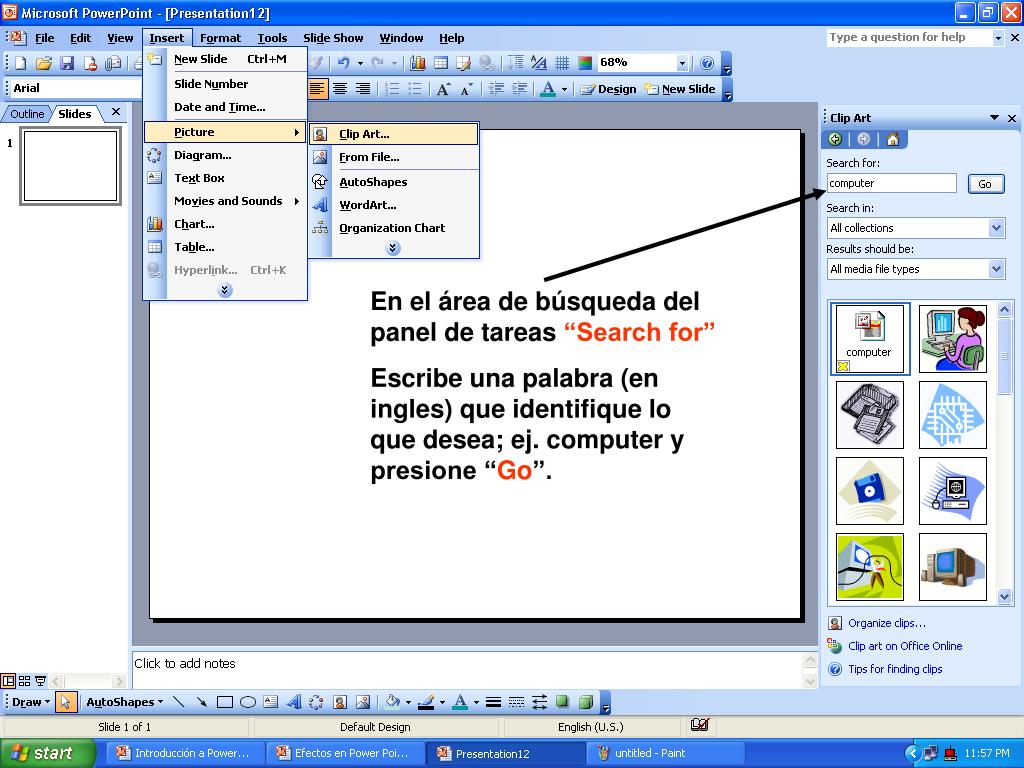Click the Fill Color bucket swatch
Screen dimensions: 1024x768
click(392, 702)
